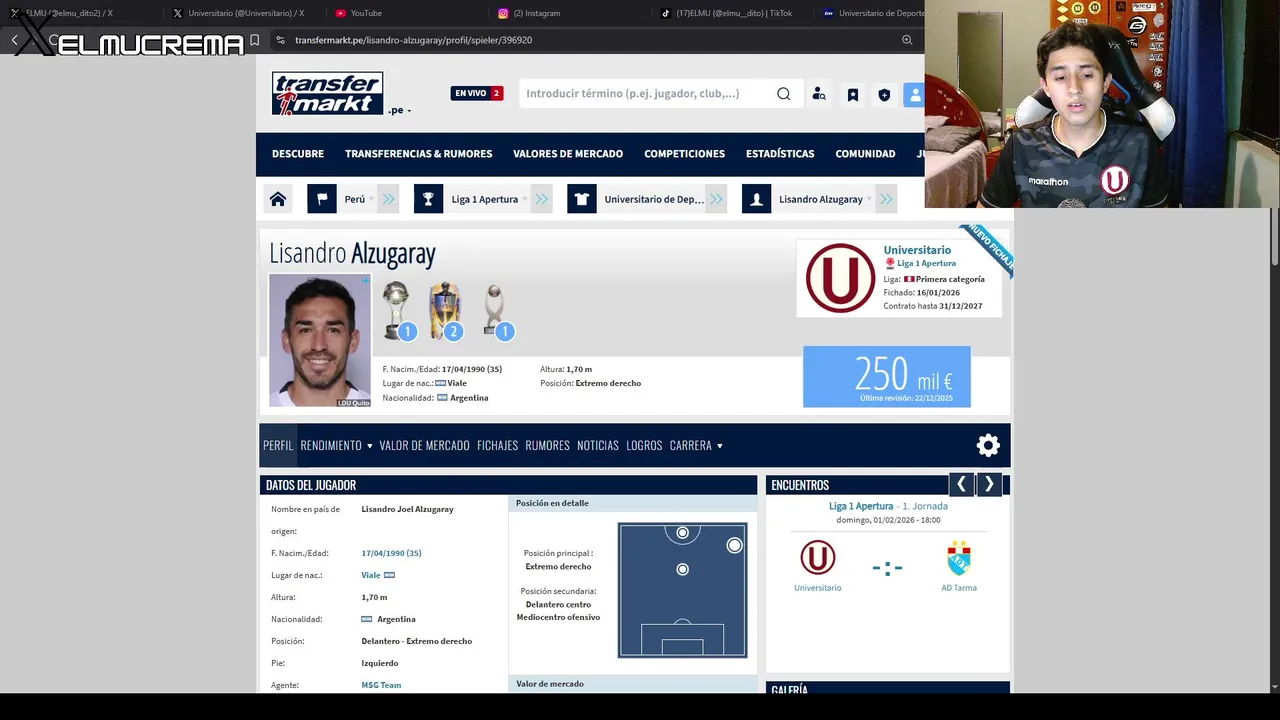1280x720 pixels.
Task: Open the user account profile icon
Action: [x=914, y=95]
